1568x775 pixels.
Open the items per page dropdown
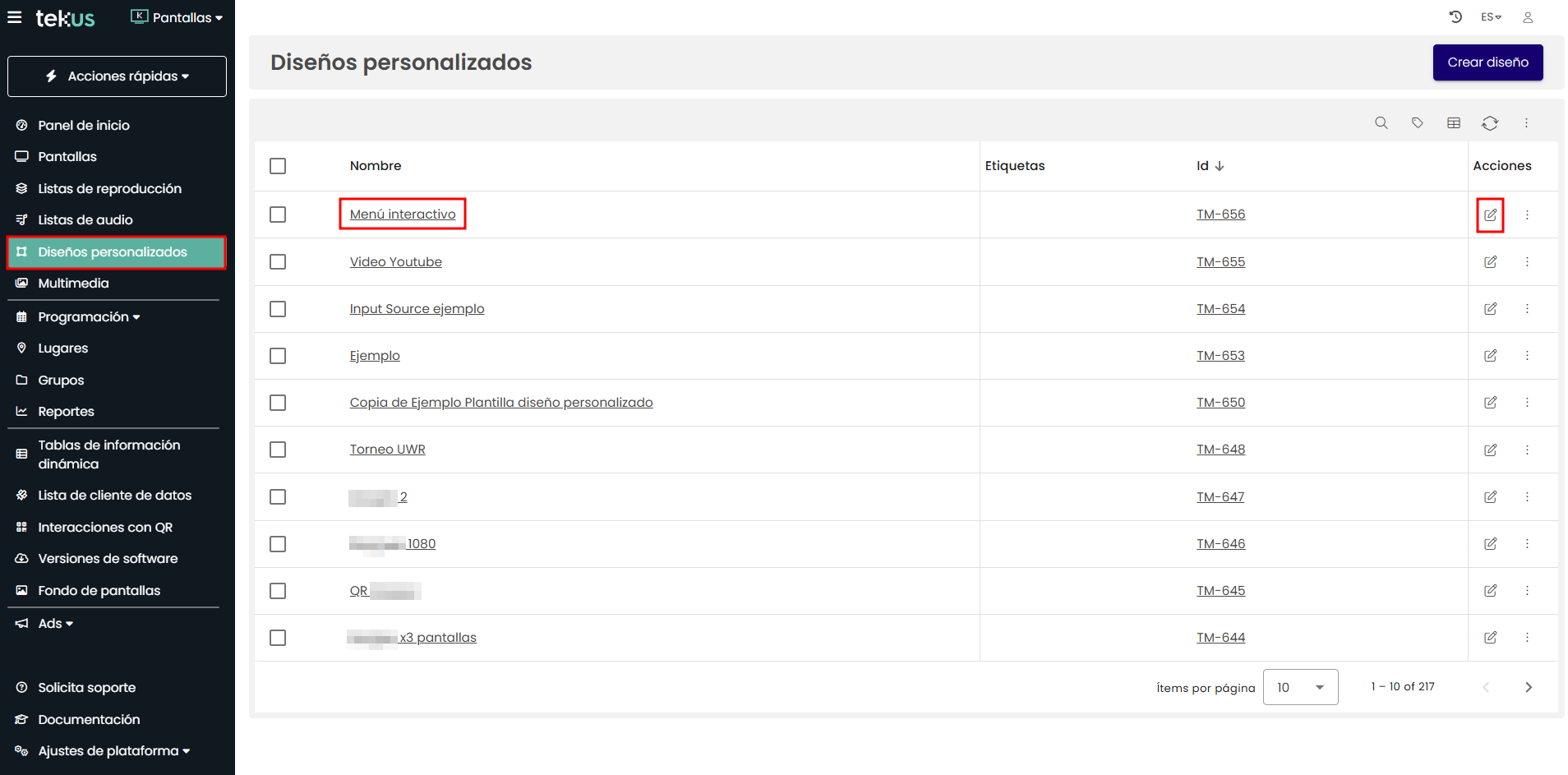pyautogui.click(x=1300, y=687)
